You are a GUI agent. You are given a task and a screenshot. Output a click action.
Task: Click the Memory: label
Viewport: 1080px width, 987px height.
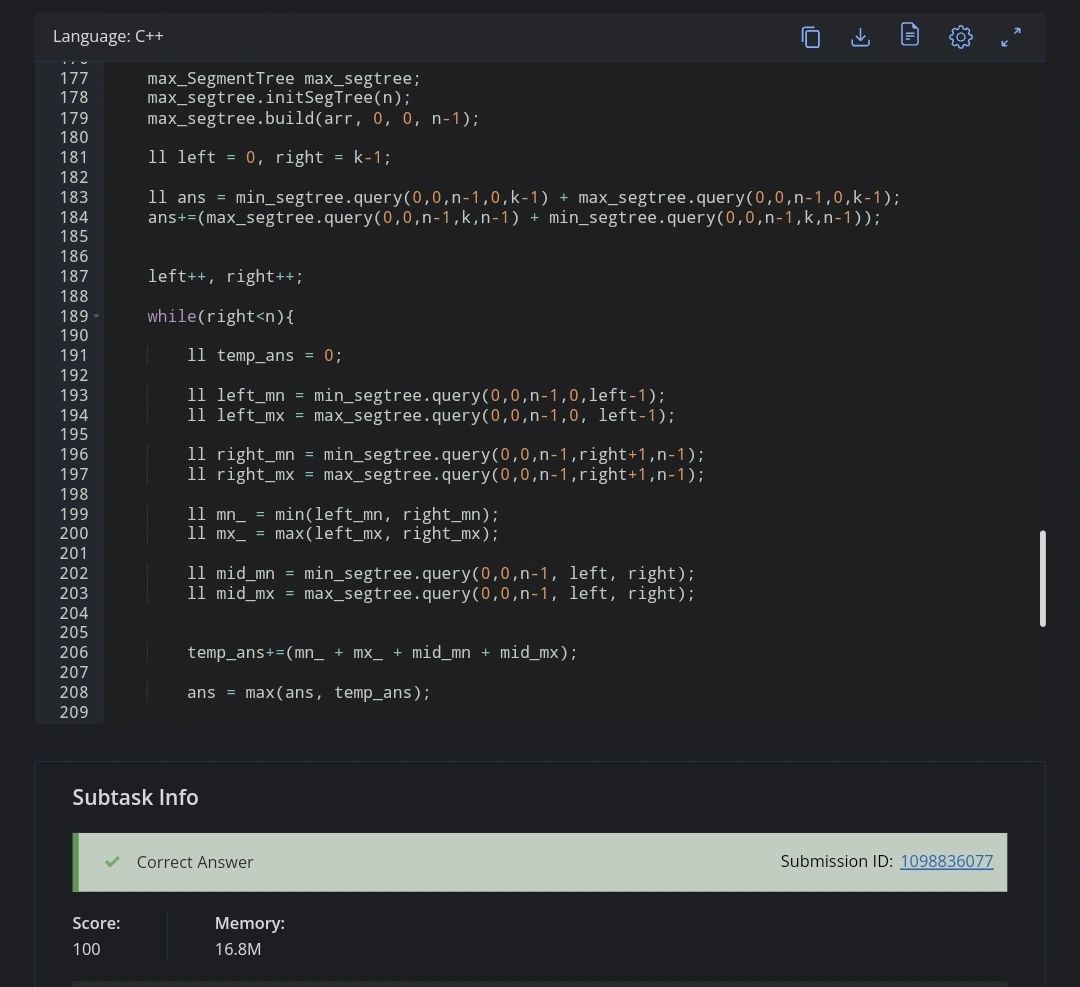(x=249, y=922)
